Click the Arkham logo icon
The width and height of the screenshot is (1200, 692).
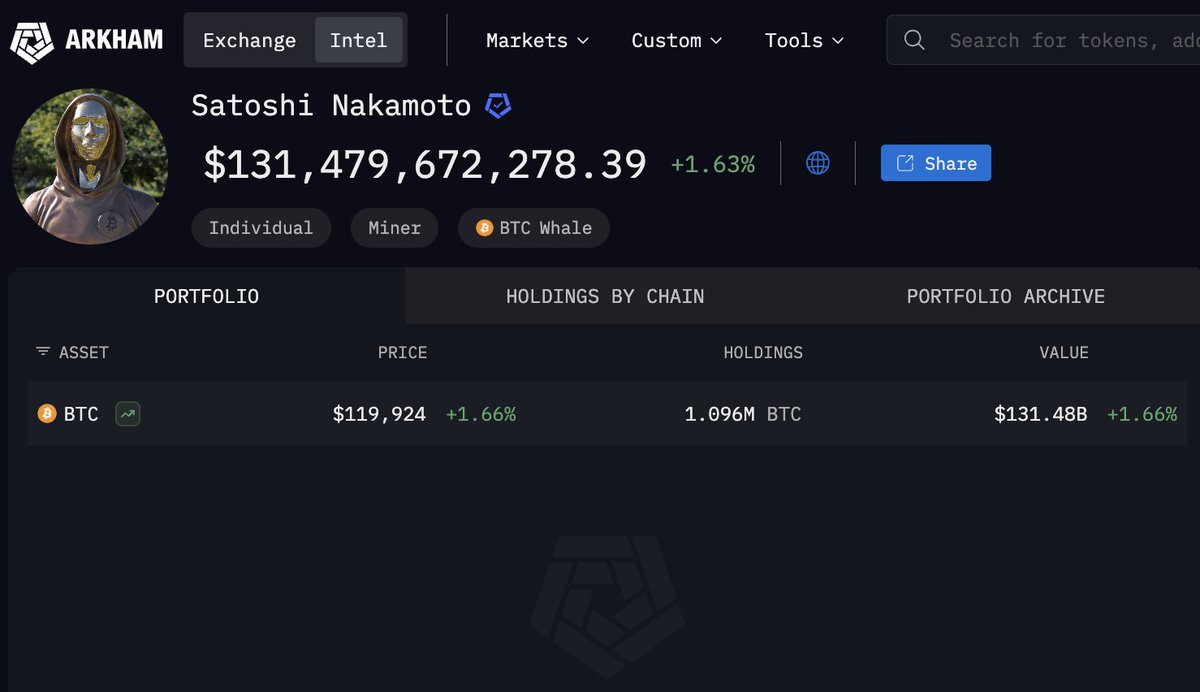(x=31, y=41)
